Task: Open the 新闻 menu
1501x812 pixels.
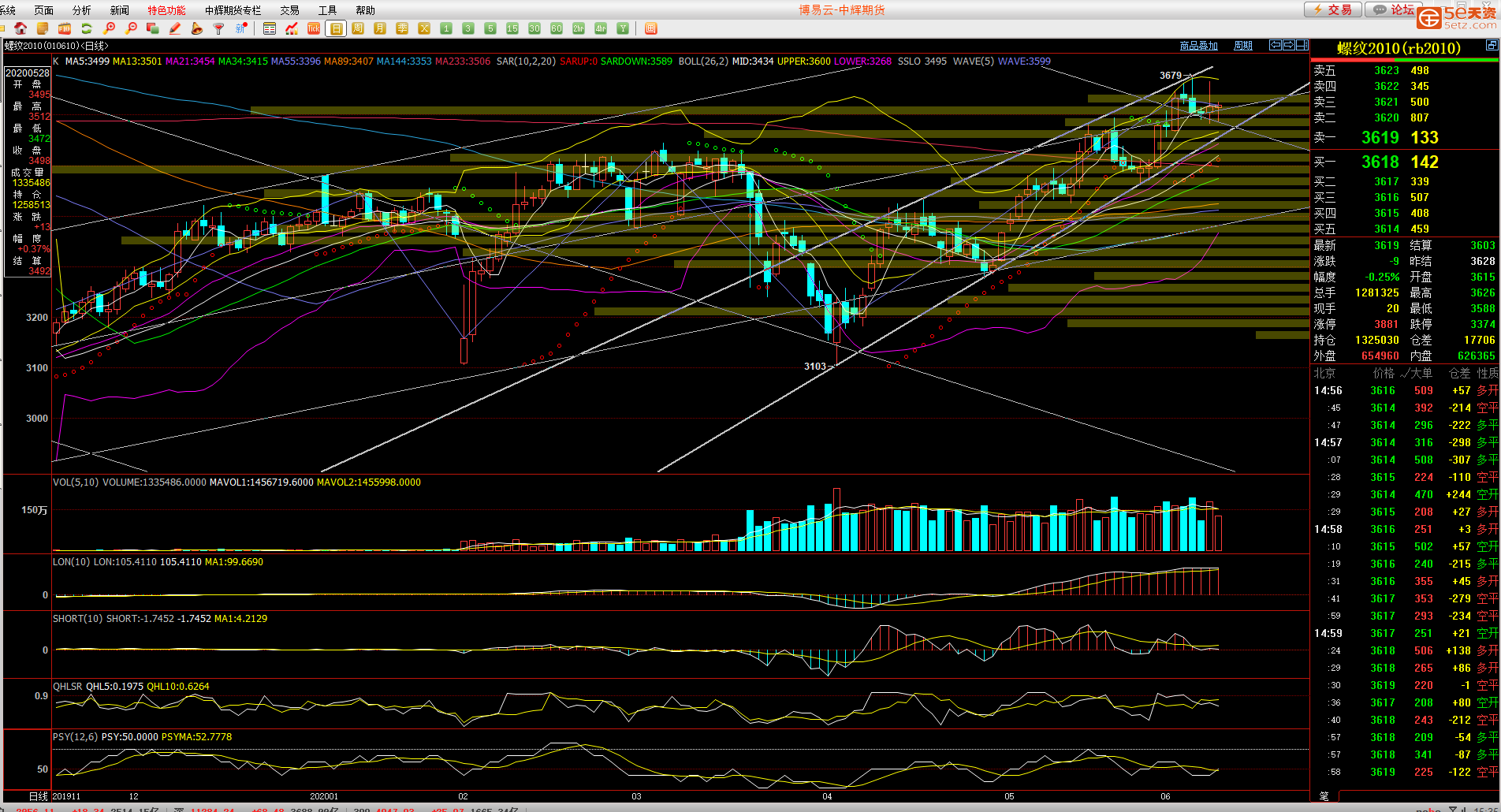Action: pyautogui.click(x=120, y=10)
